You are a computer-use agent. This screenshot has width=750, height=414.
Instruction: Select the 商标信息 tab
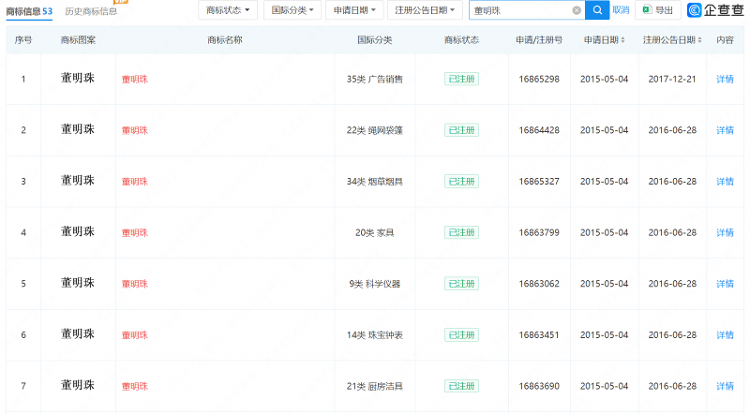pyautogui.click(x=29, y=11)
